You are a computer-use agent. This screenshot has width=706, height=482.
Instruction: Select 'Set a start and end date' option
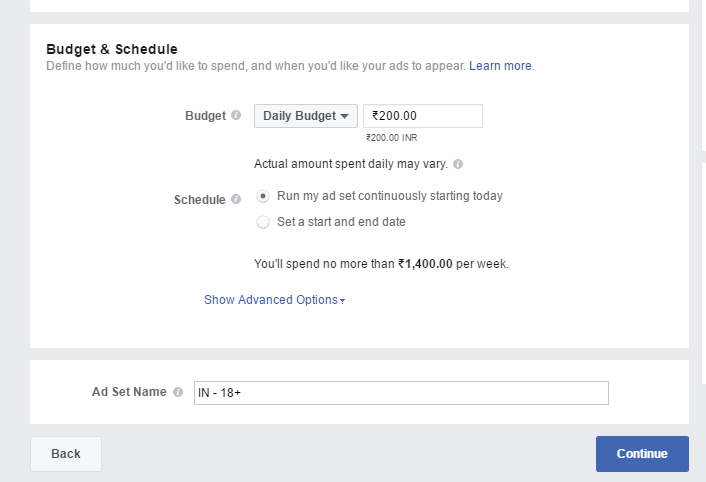click(263, 222)
